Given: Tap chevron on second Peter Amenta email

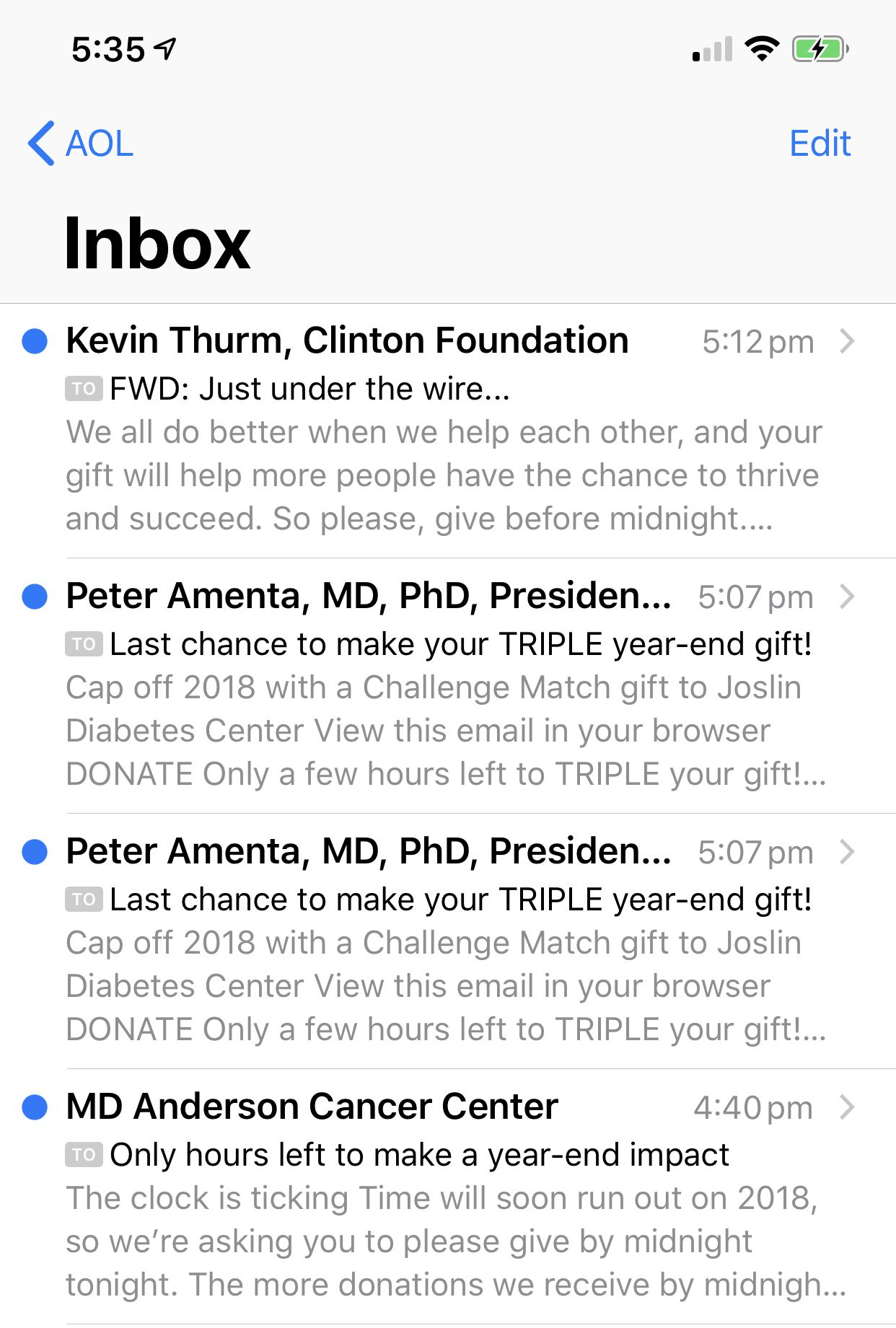Looking at the screenshot, I should (x=848, y=852).
